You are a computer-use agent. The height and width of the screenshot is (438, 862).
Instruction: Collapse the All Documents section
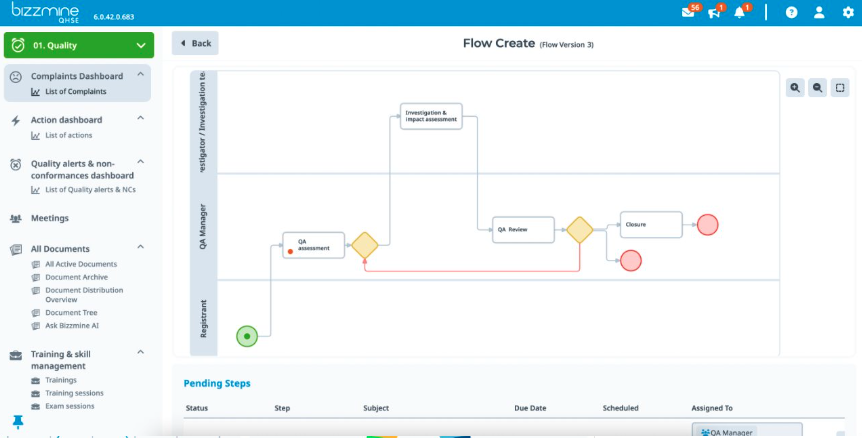pyautogui.click(x=140, y=248)
